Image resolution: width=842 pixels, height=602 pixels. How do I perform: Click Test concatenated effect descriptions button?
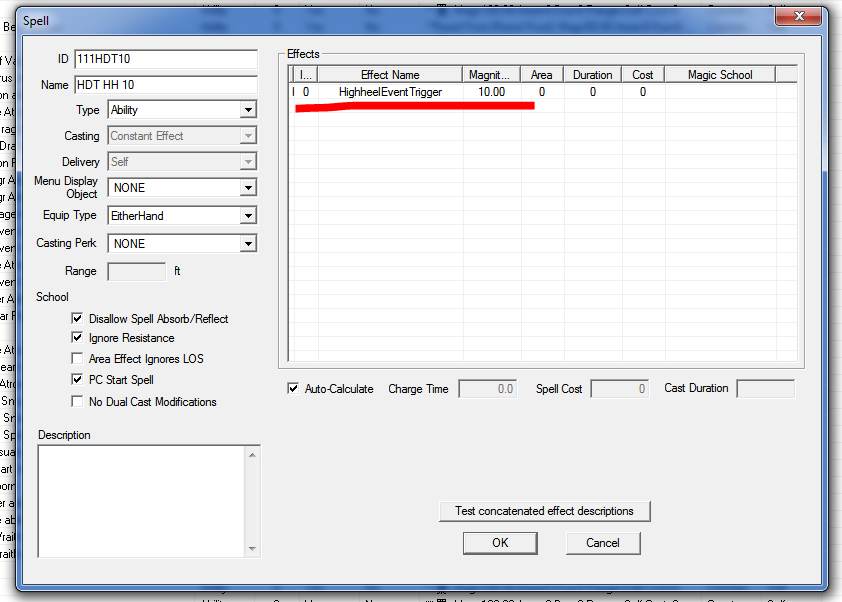pyautogui.click(x=545, y=511)
